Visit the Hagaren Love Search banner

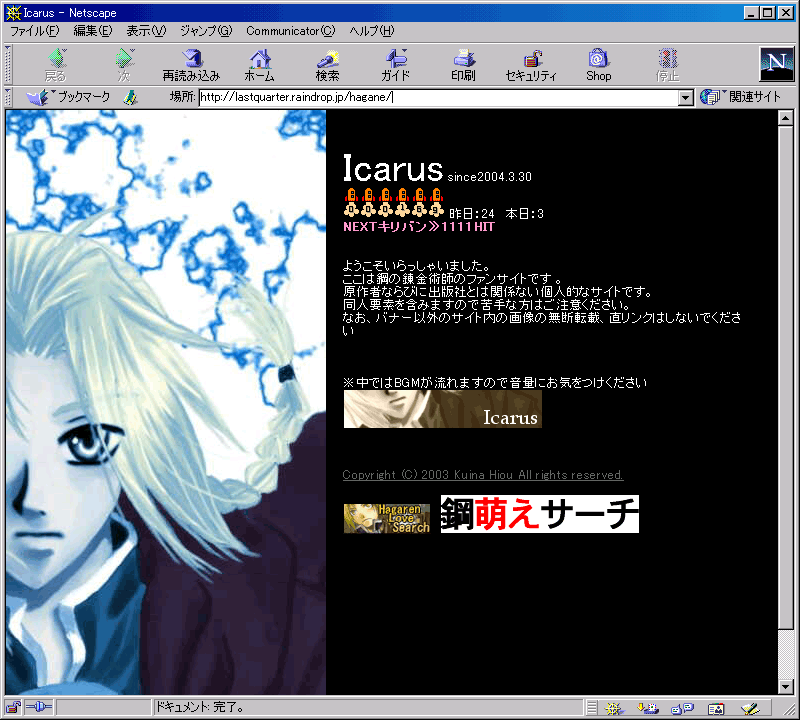coord(387,518)
